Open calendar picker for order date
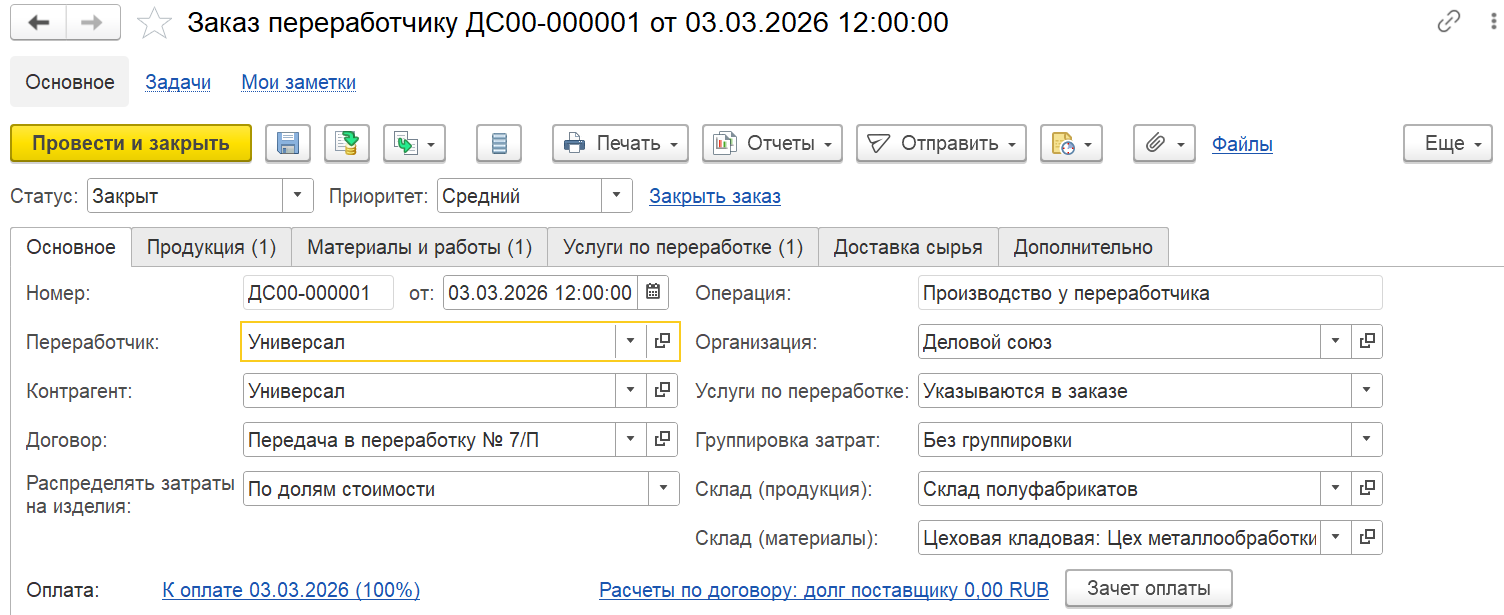 tap(652, 293)
